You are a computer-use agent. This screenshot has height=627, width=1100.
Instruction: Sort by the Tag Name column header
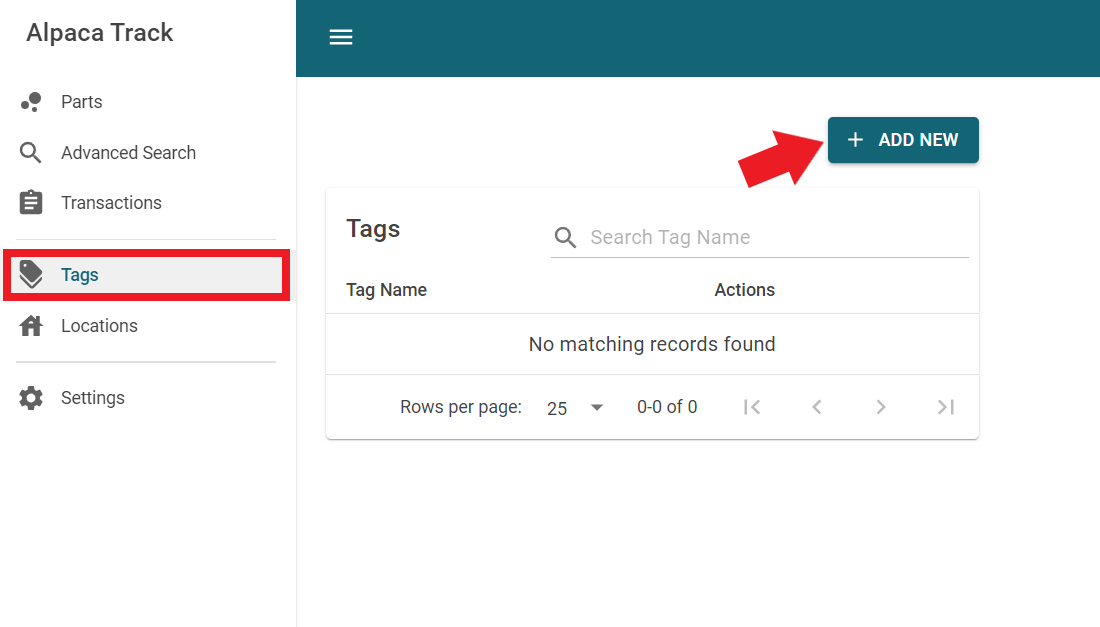pyautogui.click(x=386, y=290)
